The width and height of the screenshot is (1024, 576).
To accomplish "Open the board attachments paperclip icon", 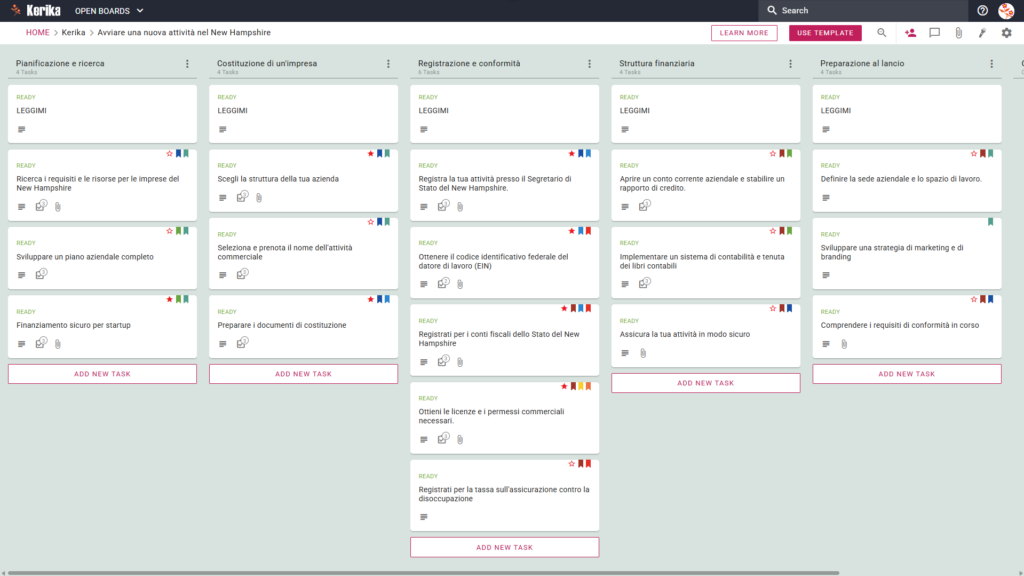I will point(959,33).
